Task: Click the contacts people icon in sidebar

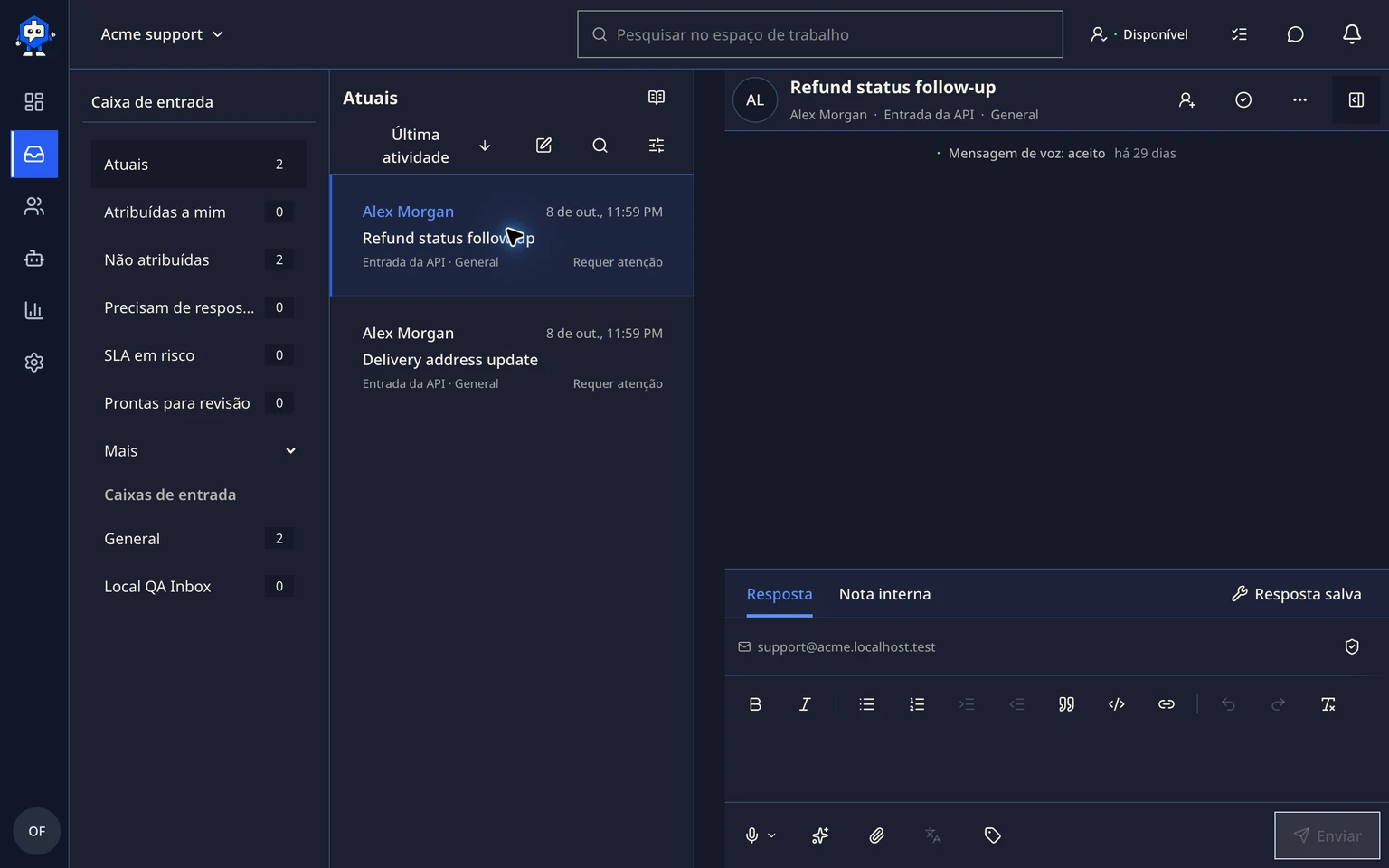Action: tap(34, 206)
